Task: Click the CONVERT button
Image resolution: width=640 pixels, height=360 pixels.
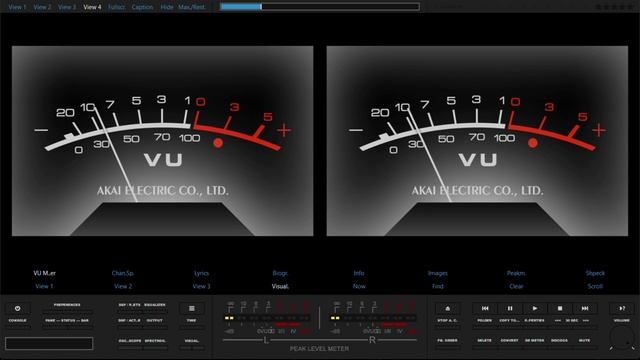Action: [x=510, y=341]
